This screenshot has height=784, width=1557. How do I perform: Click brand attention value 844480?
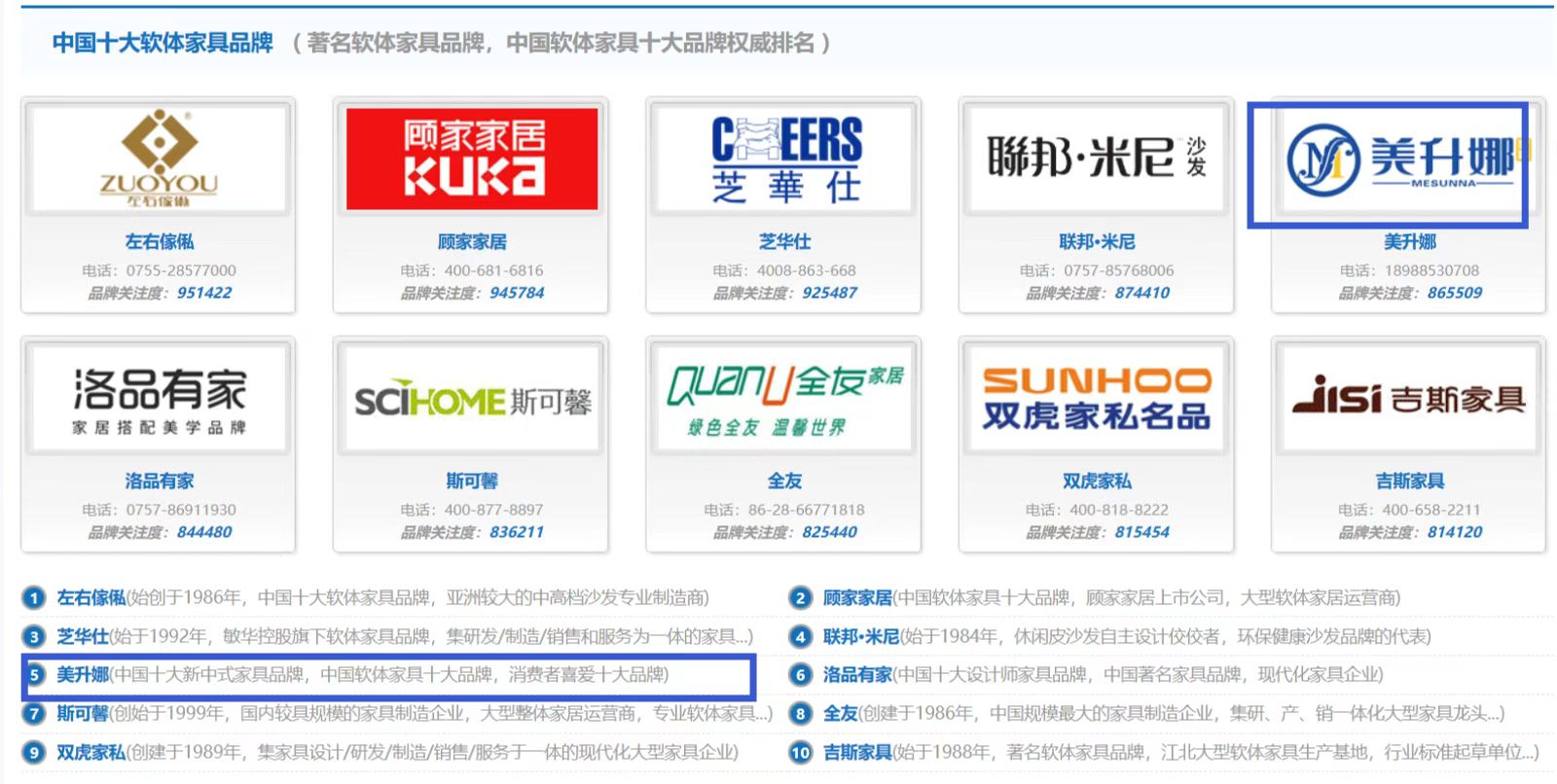tap(204, 532)
